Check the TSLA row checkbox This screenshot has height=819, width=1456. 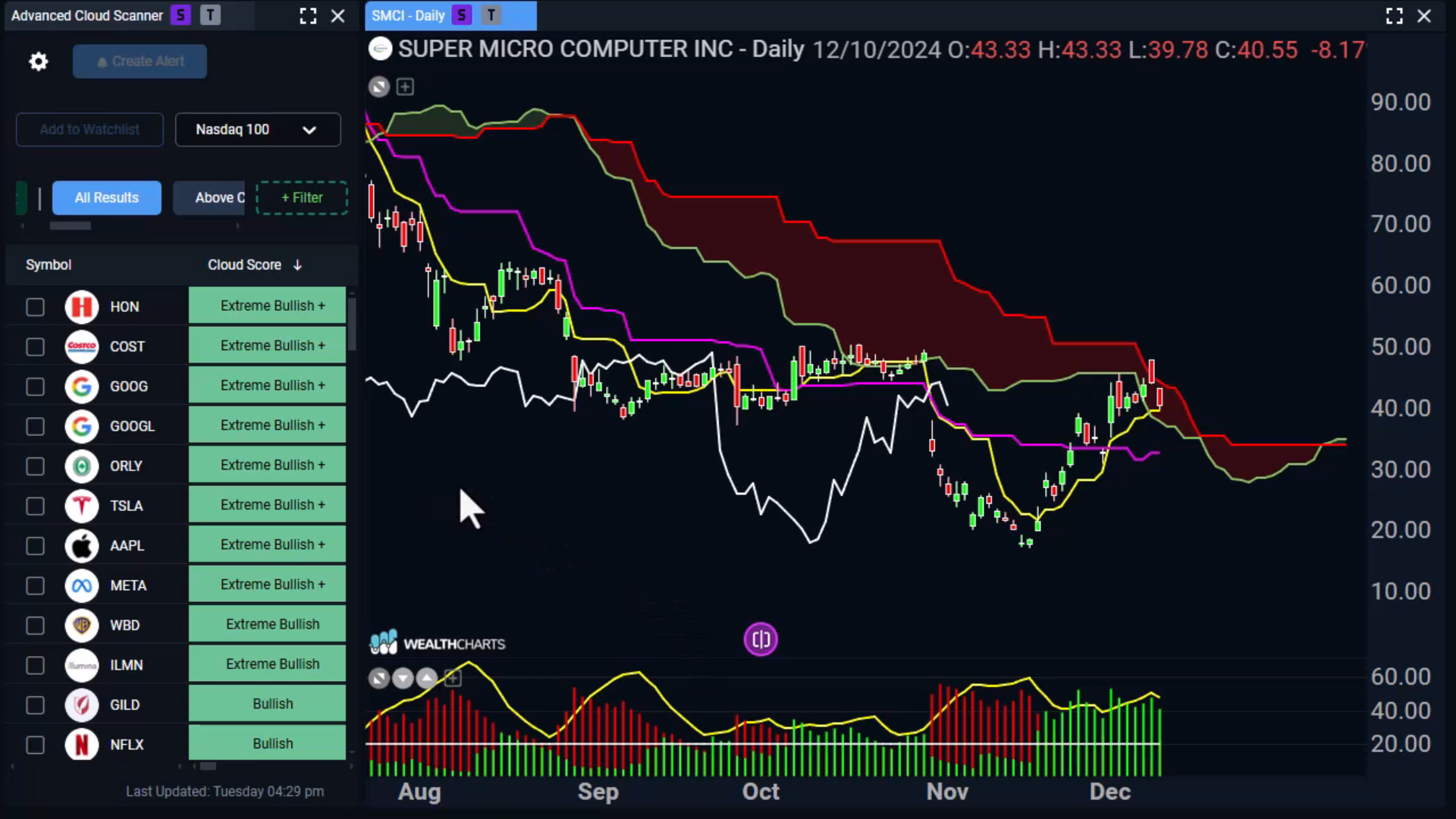[x=35, y=507]
